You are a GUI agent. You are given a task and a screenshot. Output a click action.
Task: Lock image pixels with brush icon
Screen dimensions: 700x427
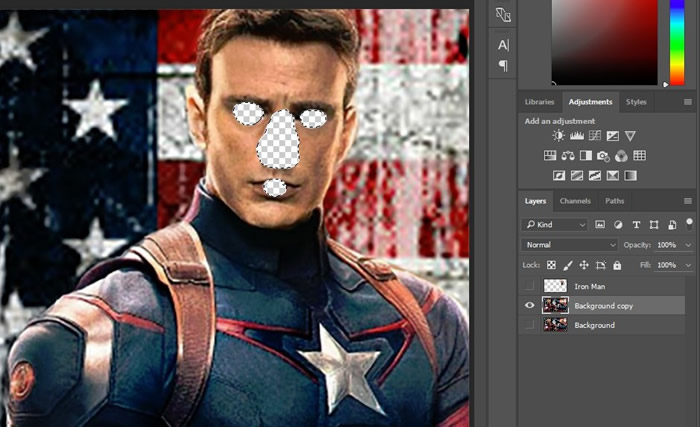568,265
